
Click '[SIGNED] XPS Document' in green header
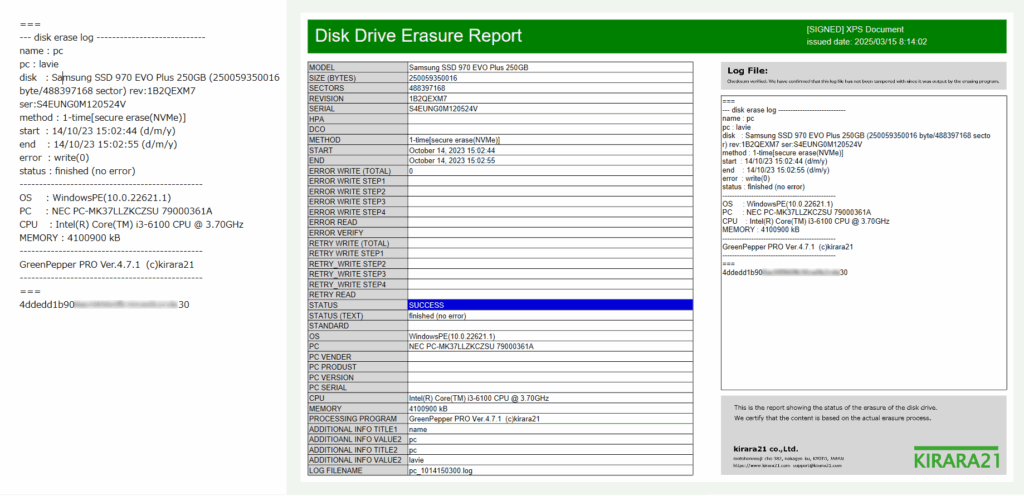point(855,29)
